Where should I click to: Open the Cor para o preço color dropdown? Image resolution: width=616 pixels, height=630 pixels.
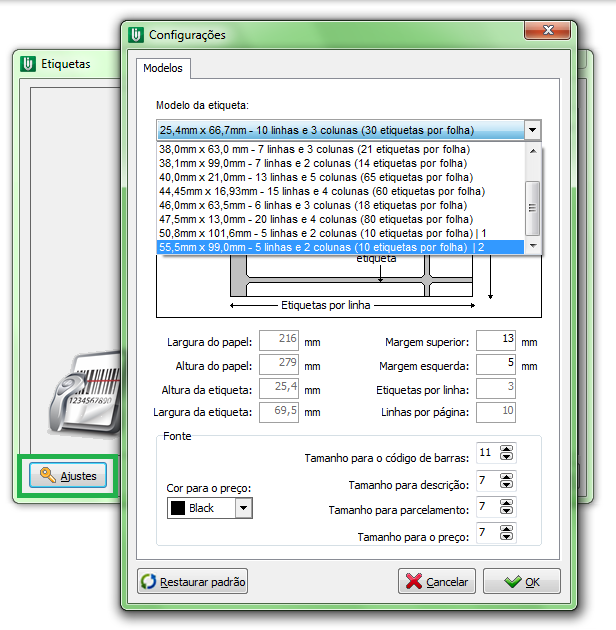[243, 508]
